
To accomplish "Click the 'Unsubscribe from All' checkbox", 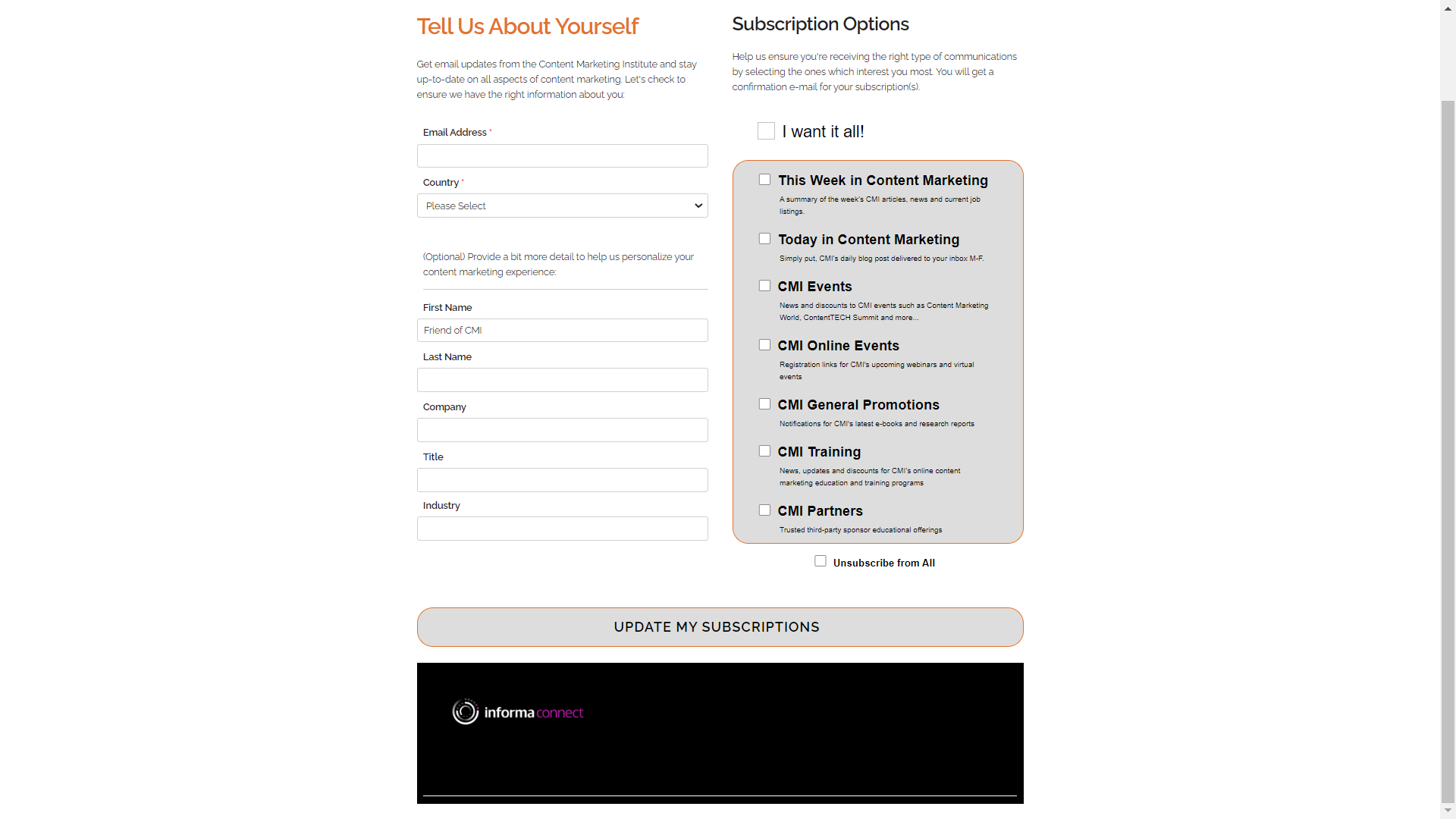I will [x=820, y=560].
